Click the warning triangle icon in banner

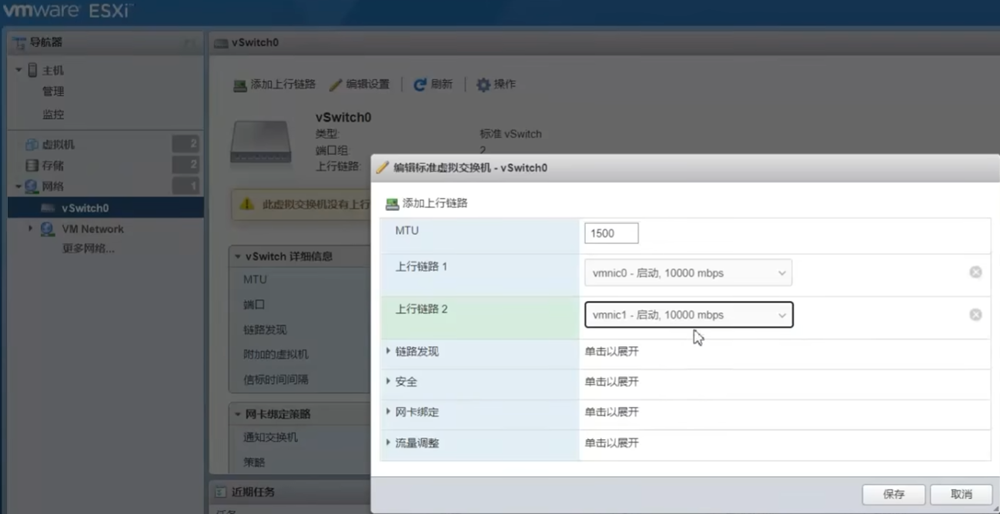click(x=247, y=204)
